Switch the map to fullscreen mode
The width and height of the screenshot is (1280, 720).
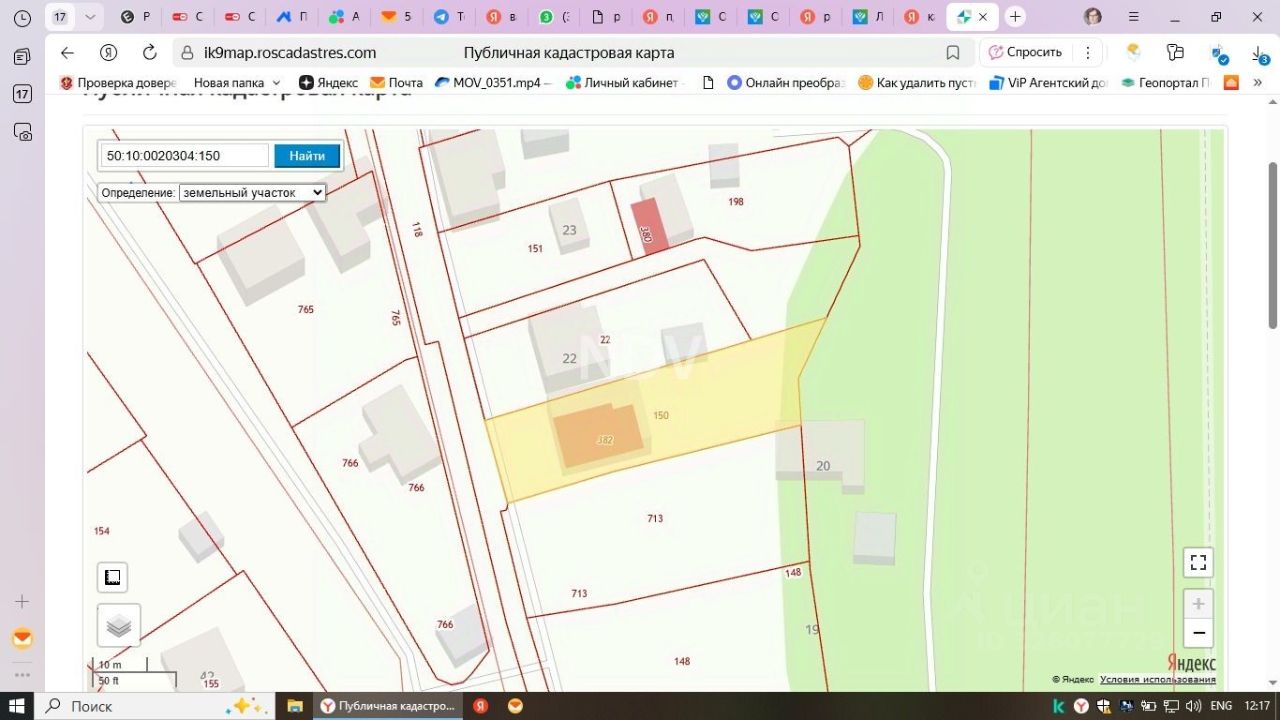click(1198, 562)
